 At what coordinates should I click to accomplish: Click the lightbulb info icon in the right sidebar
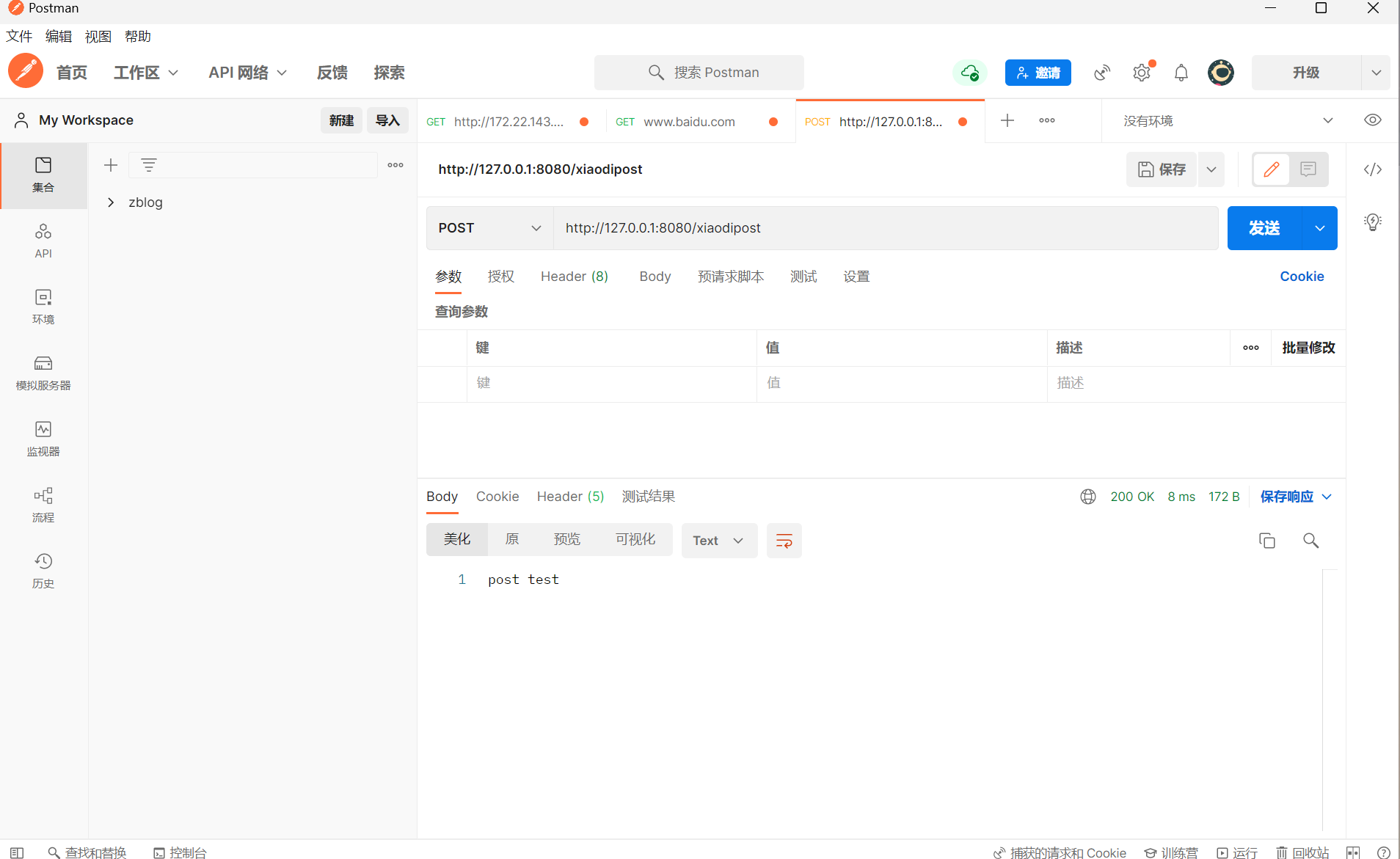click(1373, 222)
